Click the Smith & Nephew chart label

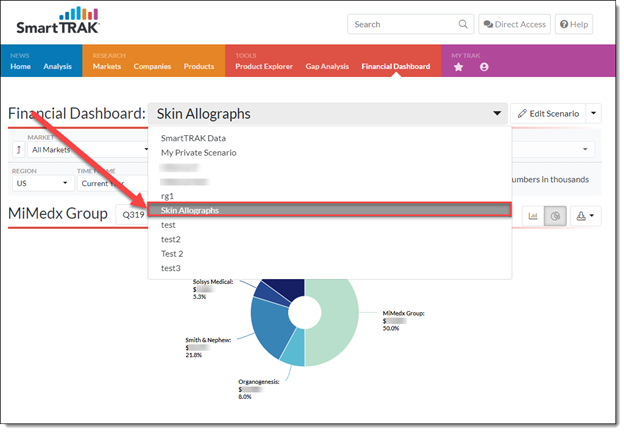pyautogui.click(x=208, y=347)
